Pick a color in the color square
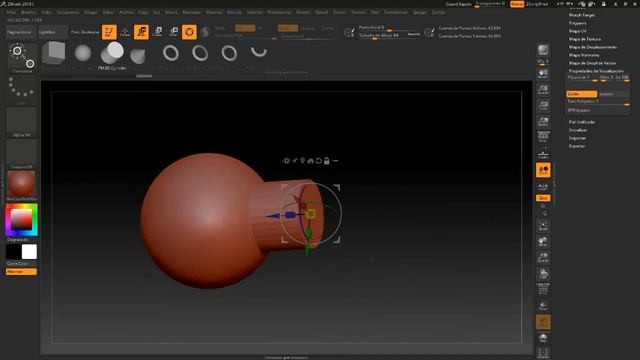 [21, 220]
